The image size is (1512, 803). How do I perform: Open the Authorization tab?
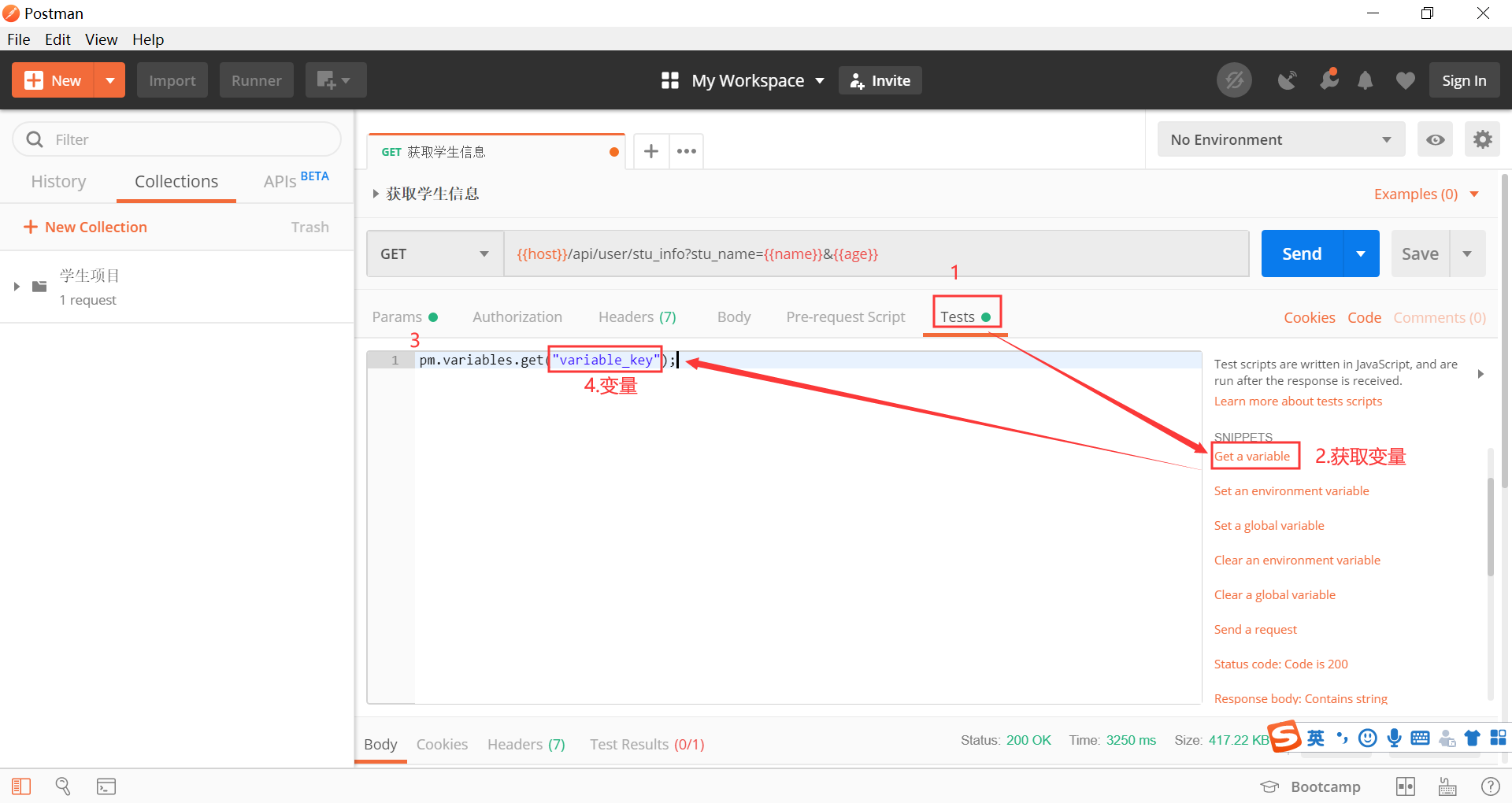pyautogui.click(x=517, y=316)
